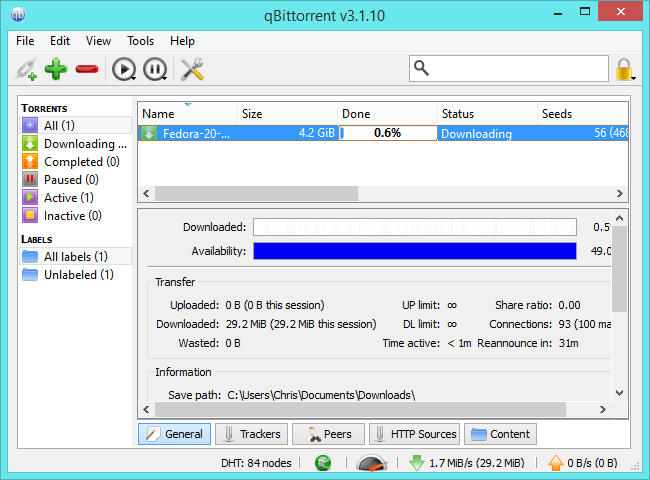This screenshot has height=480, width=650.
Task: Switch to the Trackers tab
Action: [x=250, y=434]
